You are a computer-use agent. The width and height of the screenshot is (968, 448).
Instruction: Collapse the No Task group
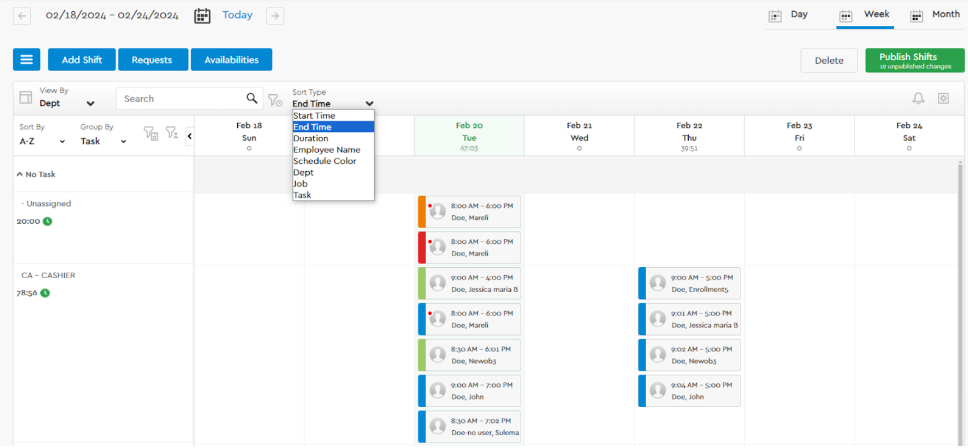click(19, 175)
